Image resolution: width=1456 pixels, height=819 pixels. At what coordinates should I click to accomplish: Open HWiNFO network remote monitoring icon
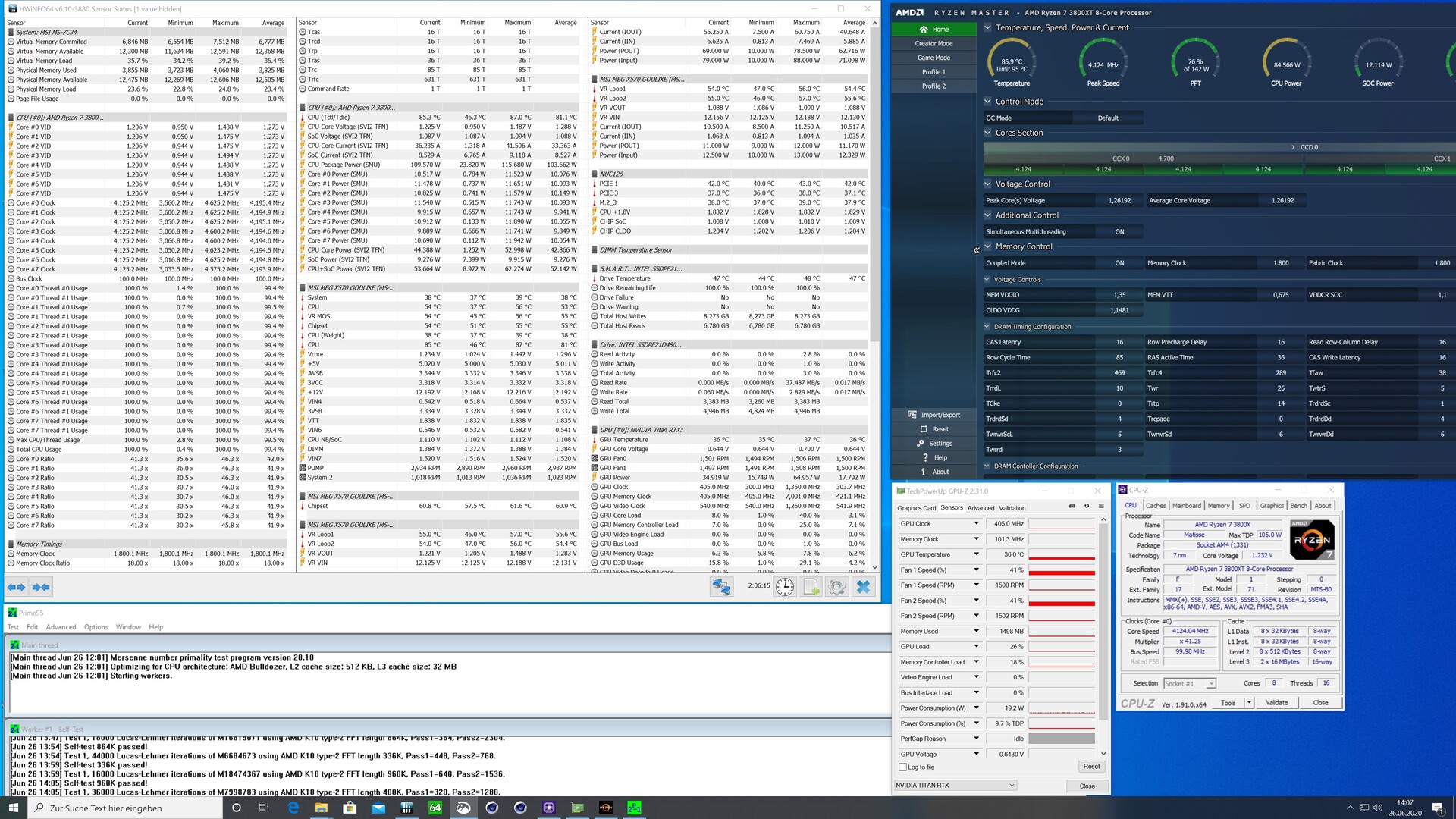[x=721, y=587]
